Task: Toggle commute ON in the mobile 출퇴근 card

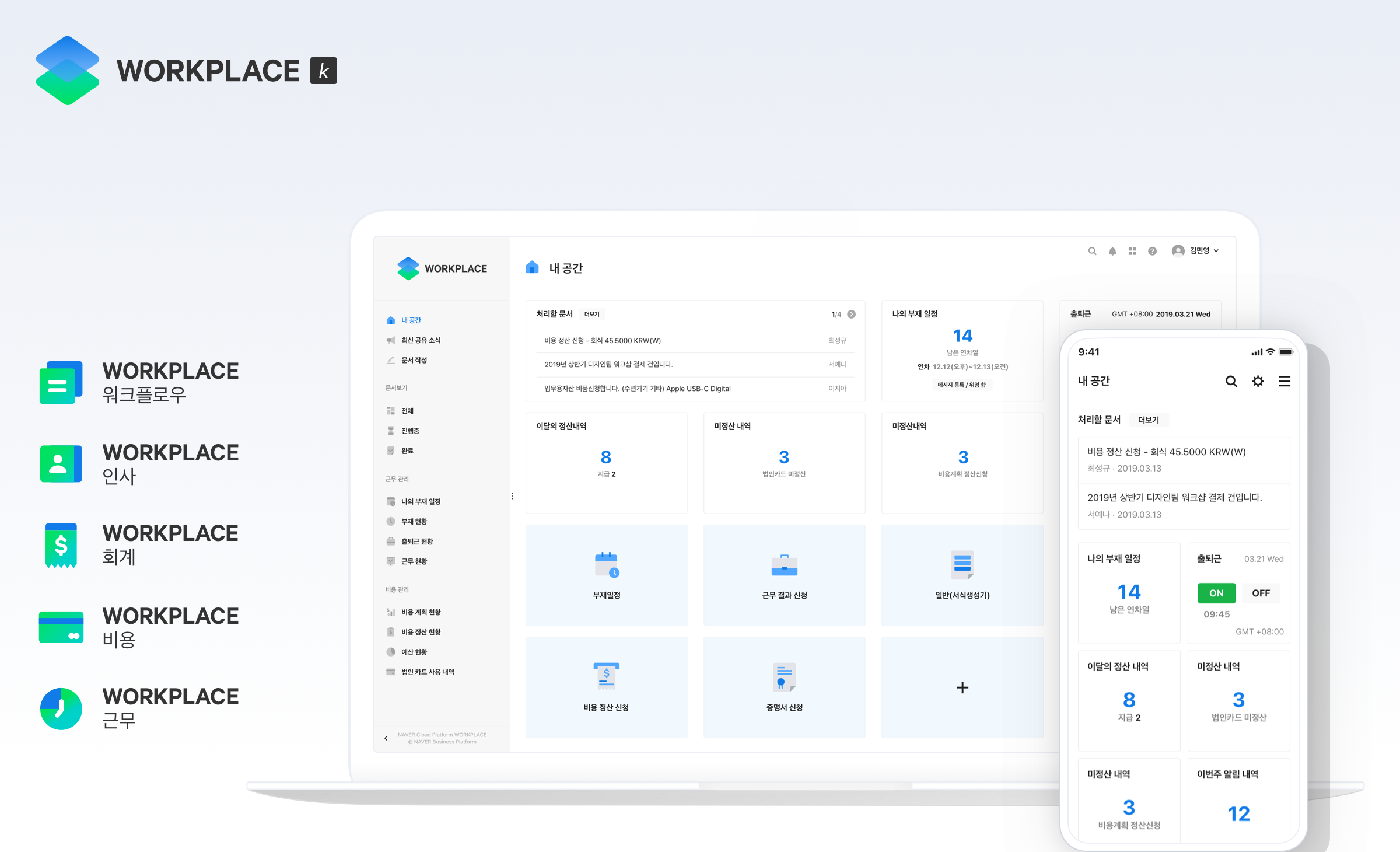Action: (1216, 593)
